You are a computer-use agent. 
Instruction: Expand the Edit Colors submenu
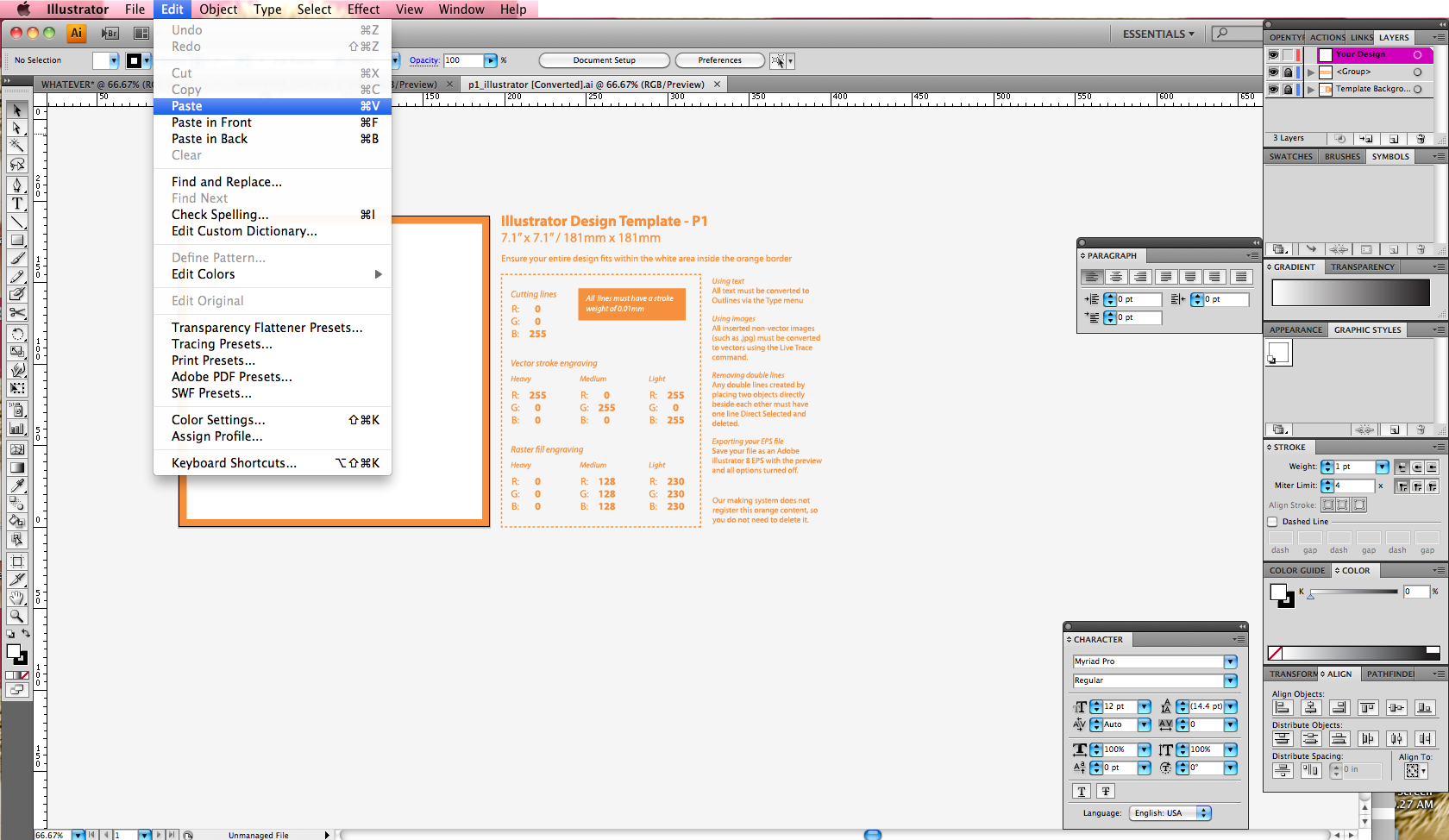pos(378,274)
